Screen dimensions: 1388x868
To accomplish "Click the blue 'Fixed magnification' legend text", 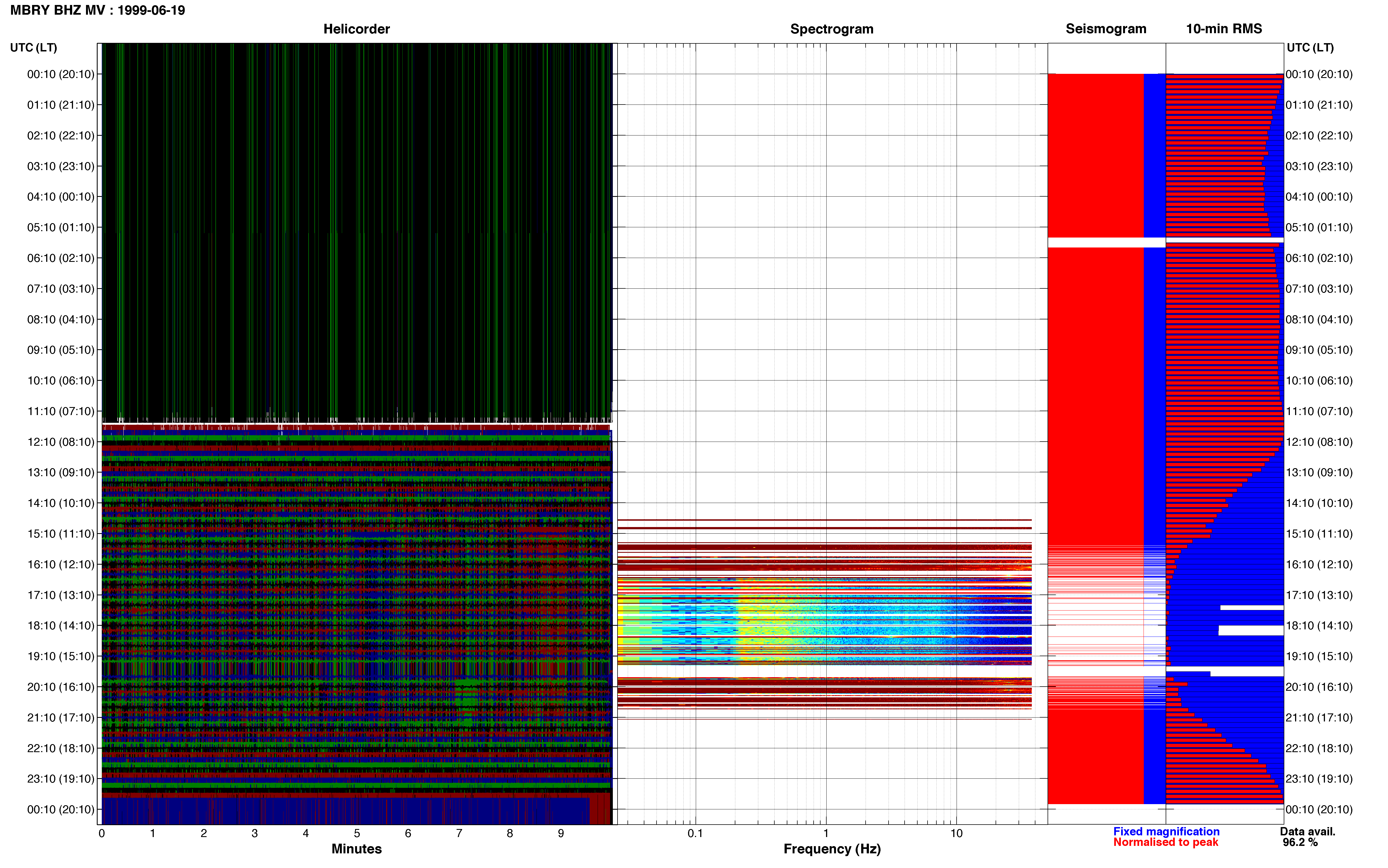I will [1166, 832].
